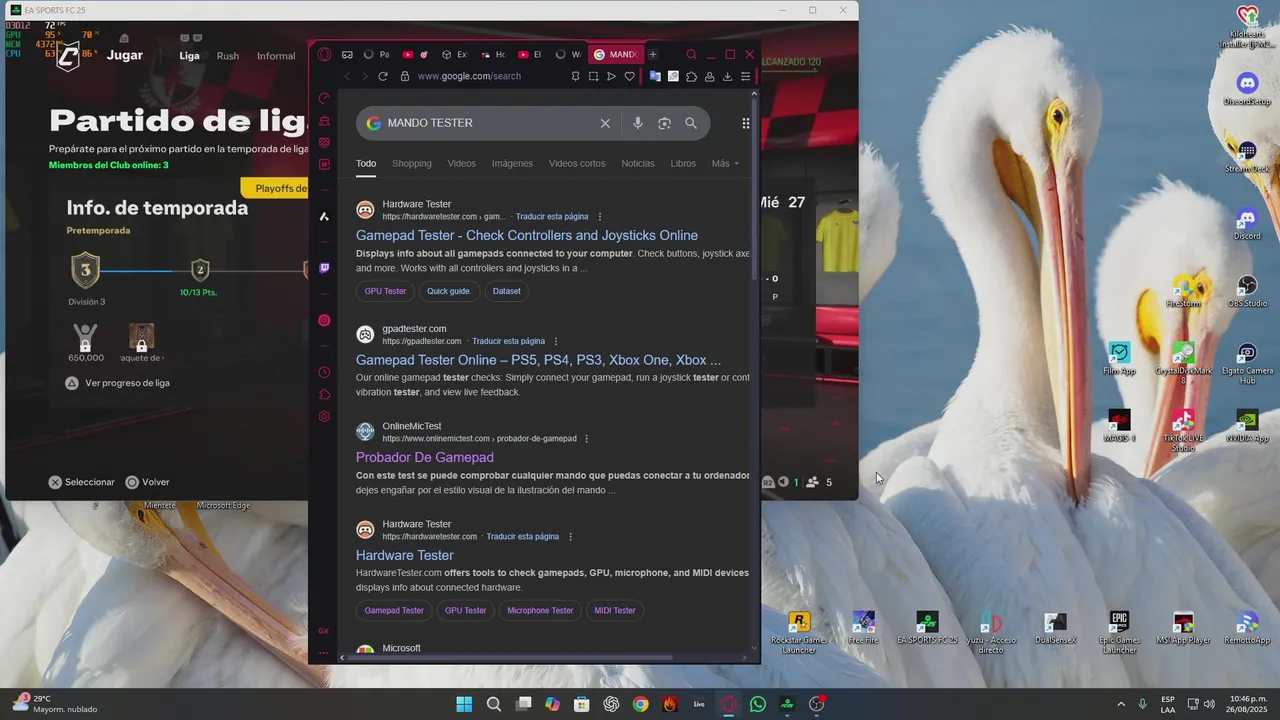
Task: Open Epic Games Launcher desktop shortcut
Action: tap(1119, 632)
